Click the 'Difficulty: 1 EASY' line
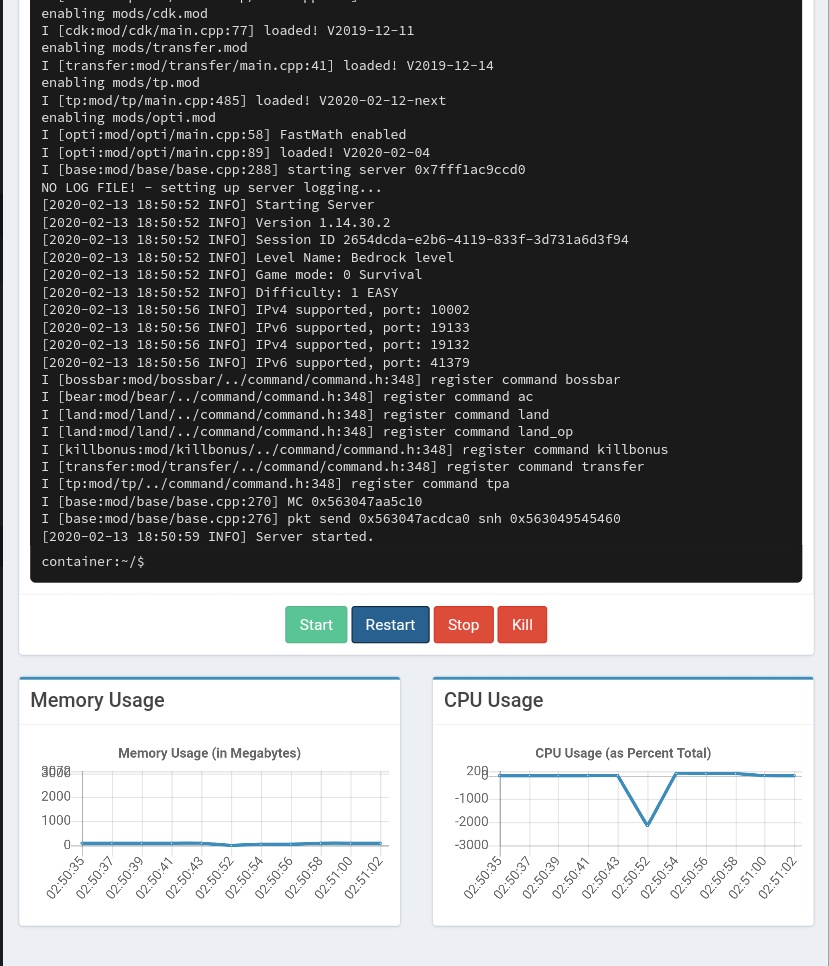Screen dimensions: 829x966 pyautogui.click(x=220, y=293)
